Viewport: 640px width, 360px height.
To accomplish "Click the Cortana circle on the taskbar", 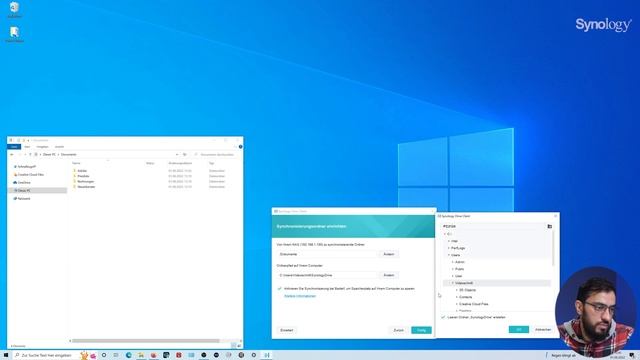I will (x=104, y=355).
